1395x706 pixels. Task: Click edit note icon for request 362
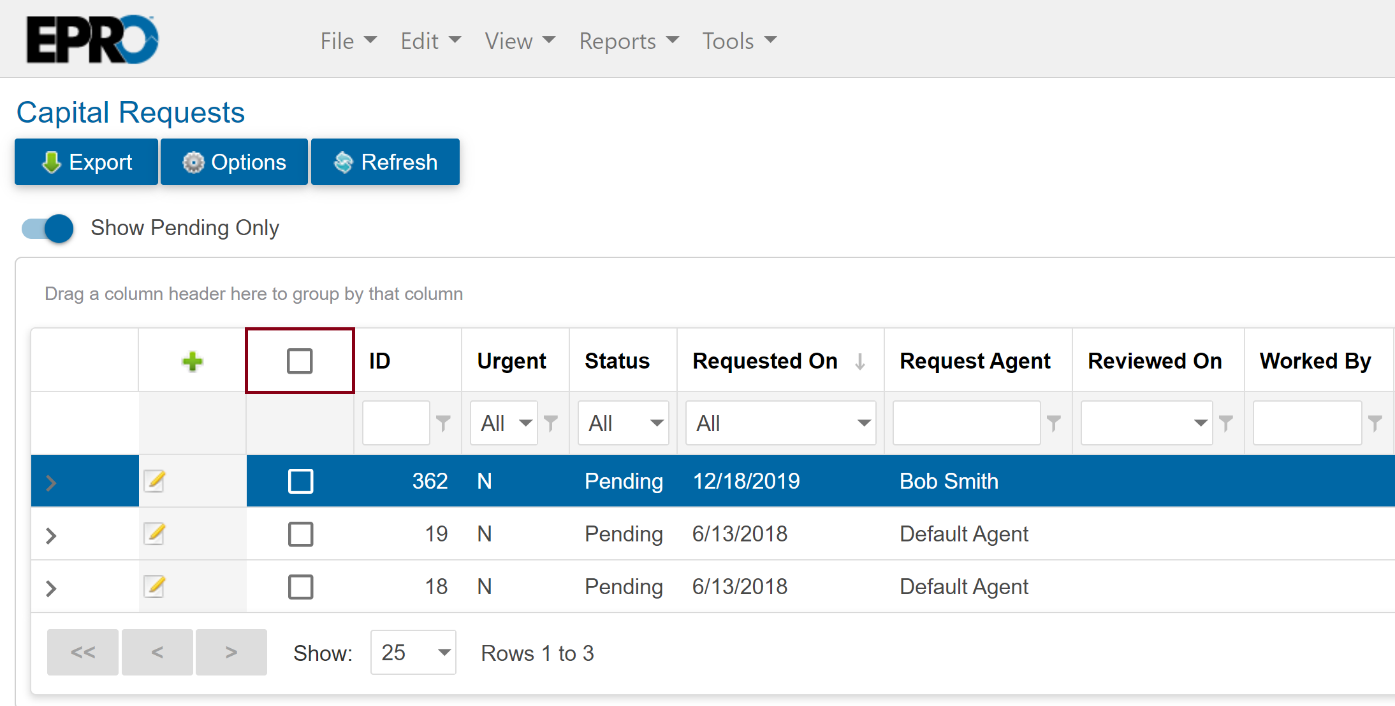(154, 482)
